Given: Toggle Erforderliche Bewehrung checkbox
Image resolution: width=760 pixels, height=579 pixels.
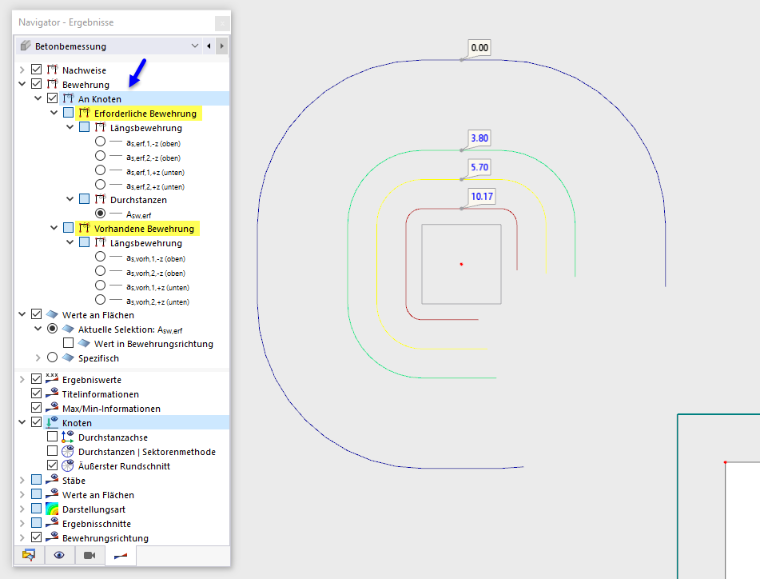Looking at the screenshot, I should 68,113.
